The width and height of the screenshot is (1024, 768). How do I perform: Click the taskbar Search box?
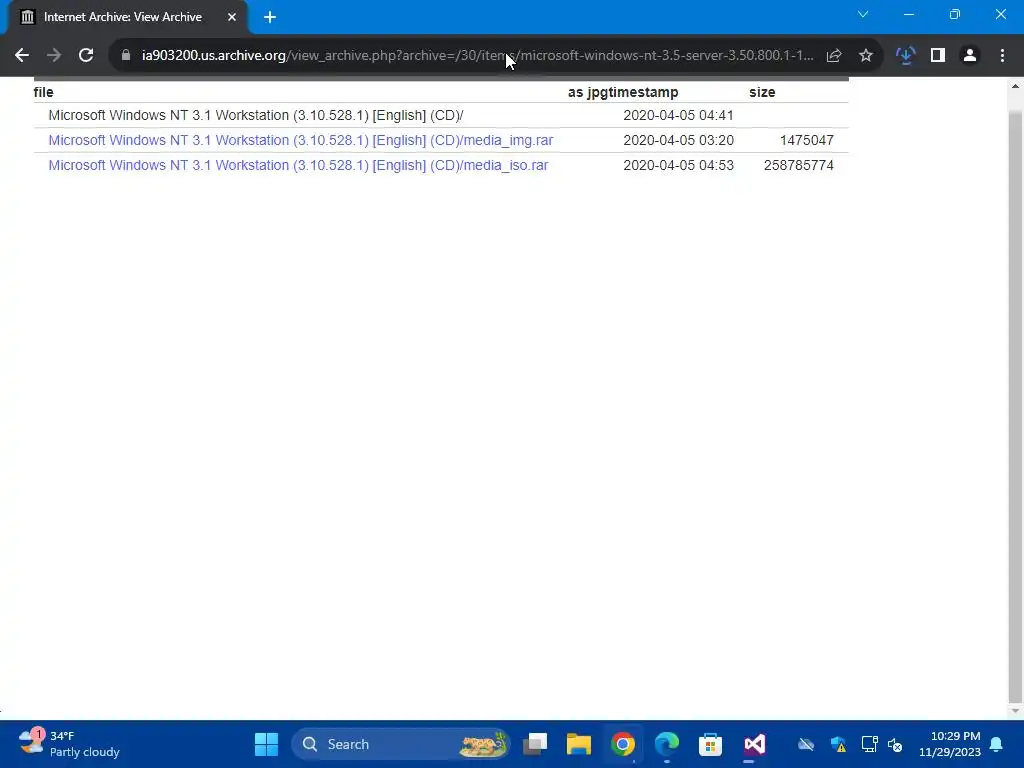400,744
